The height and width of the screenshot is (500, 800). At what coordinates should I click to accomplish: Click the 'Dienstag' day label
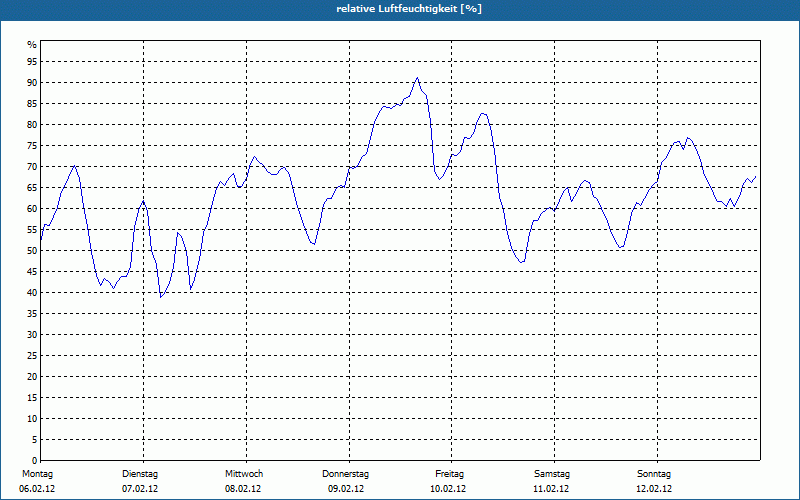click(x=140, y=474)
